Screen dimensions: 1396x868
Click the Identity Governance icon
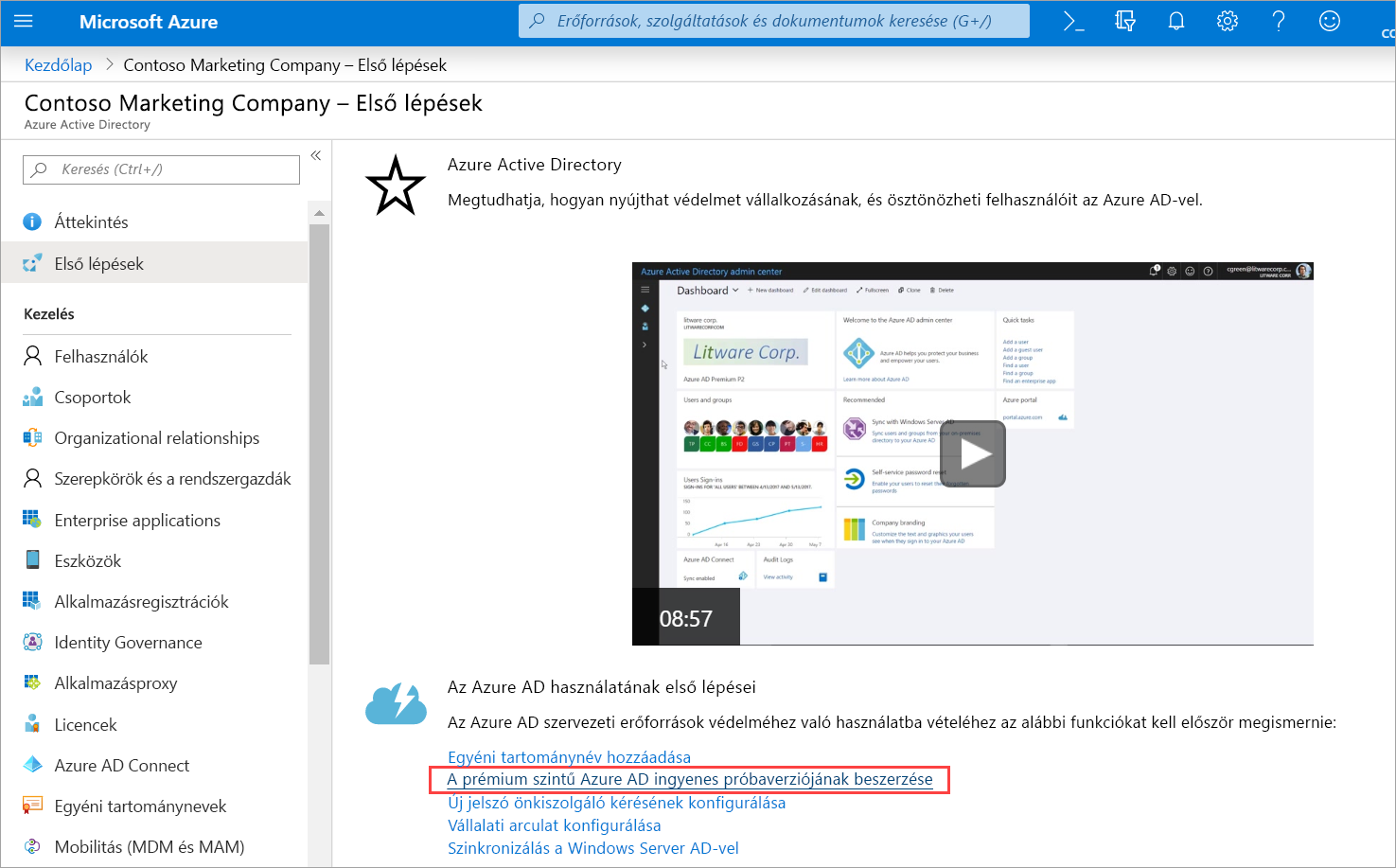tap(32, 642)
